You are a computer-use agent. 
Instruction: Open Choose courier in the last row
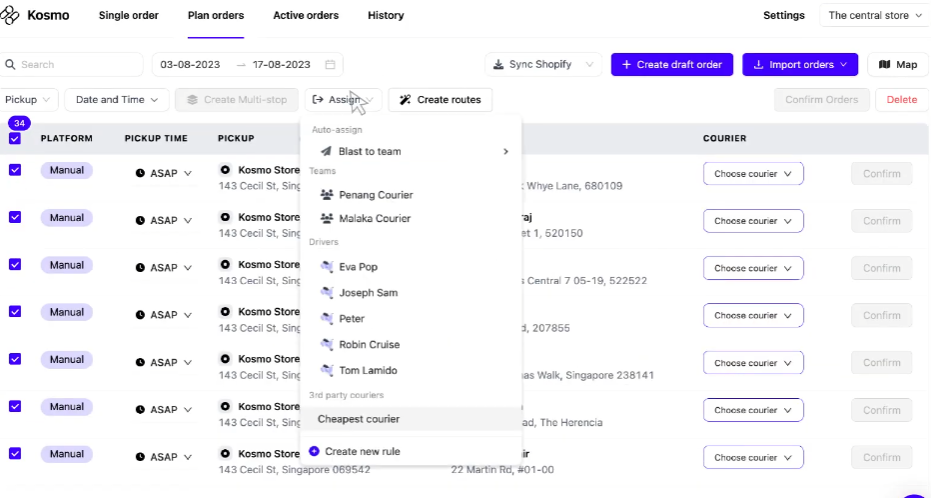[753, 458]
